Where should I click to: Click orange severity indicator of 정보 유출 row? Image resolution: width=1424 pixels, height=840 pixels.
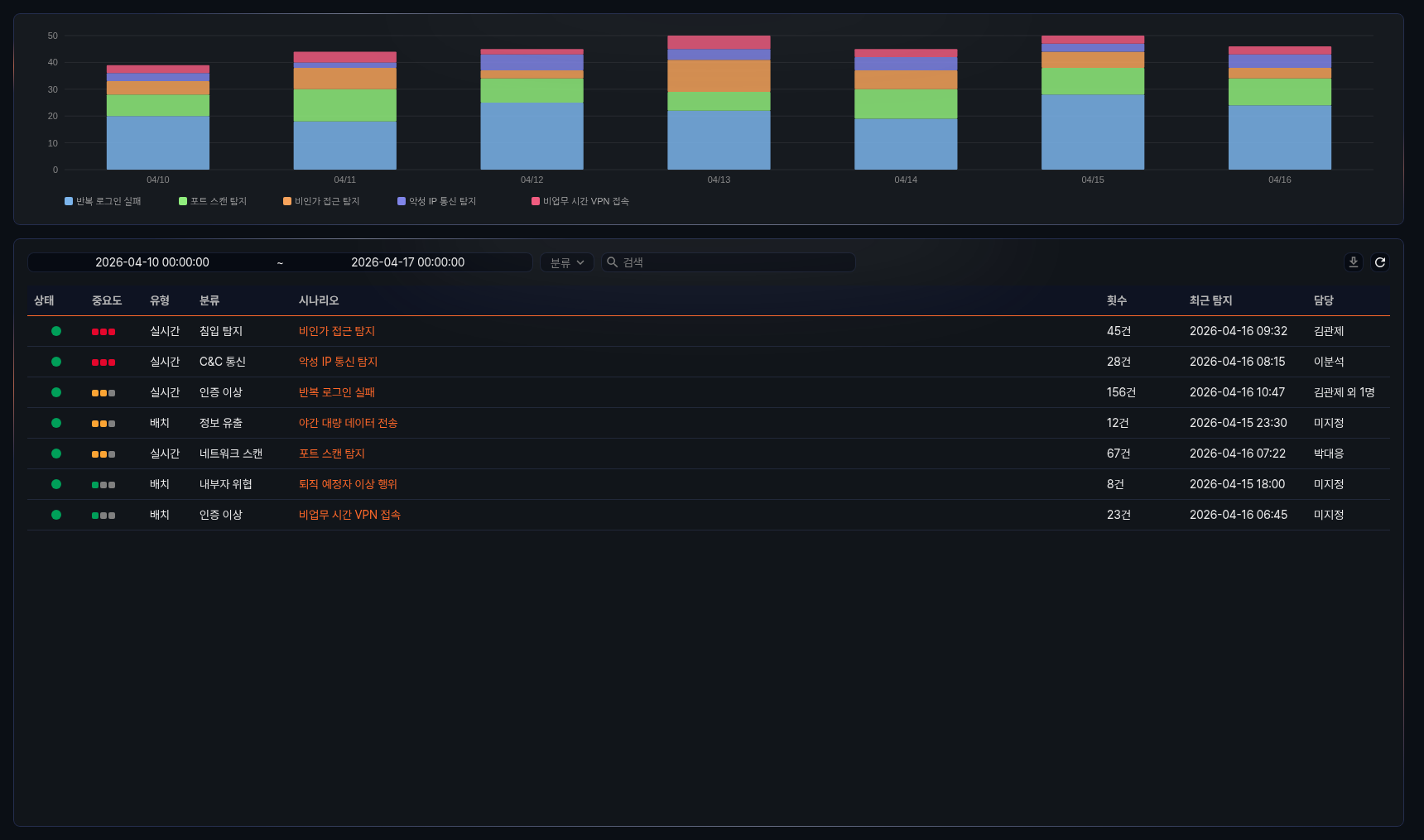click(103, 424)
